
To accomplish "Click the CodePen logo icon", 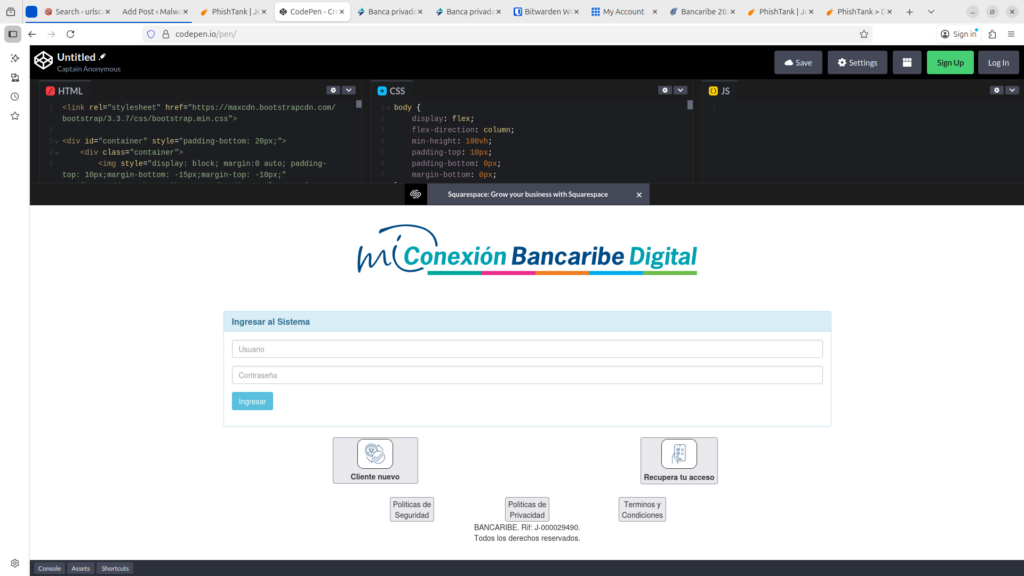I will (43, 62).
